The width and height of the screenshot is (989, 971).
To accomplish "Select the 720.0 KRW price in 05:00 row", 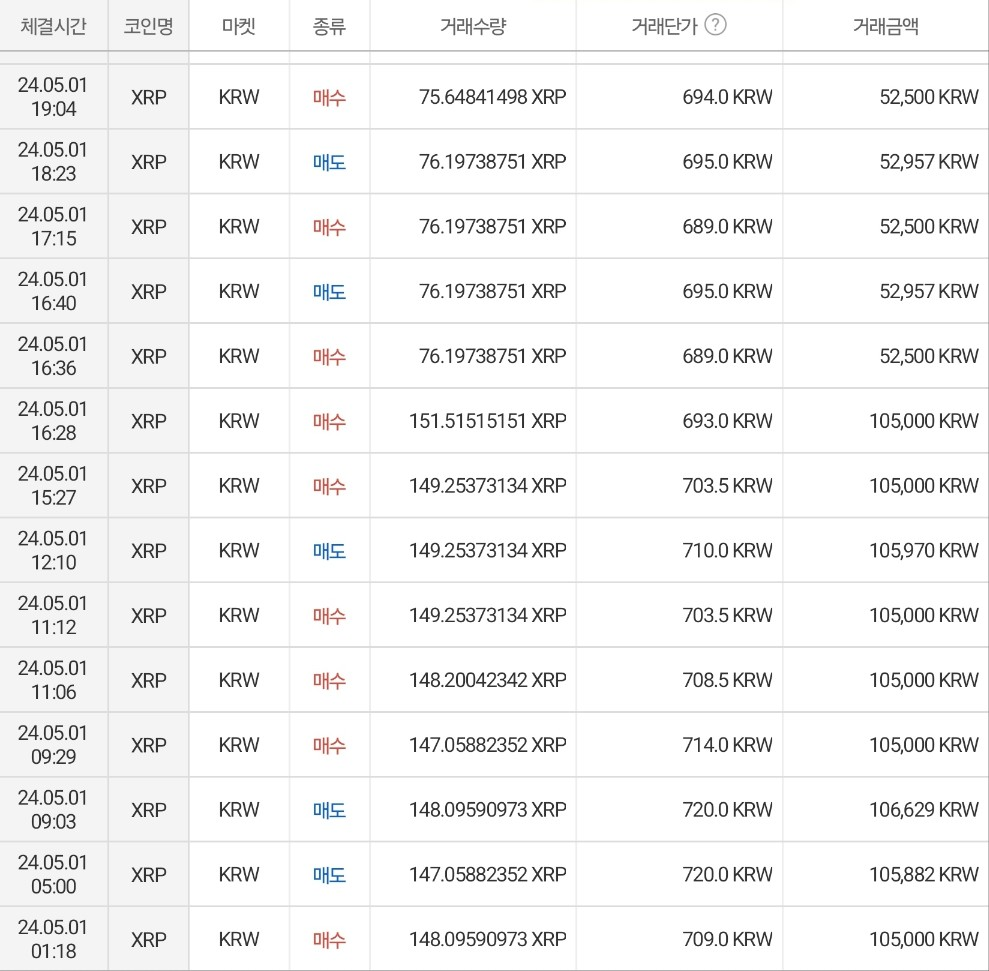I will point(727,874).
